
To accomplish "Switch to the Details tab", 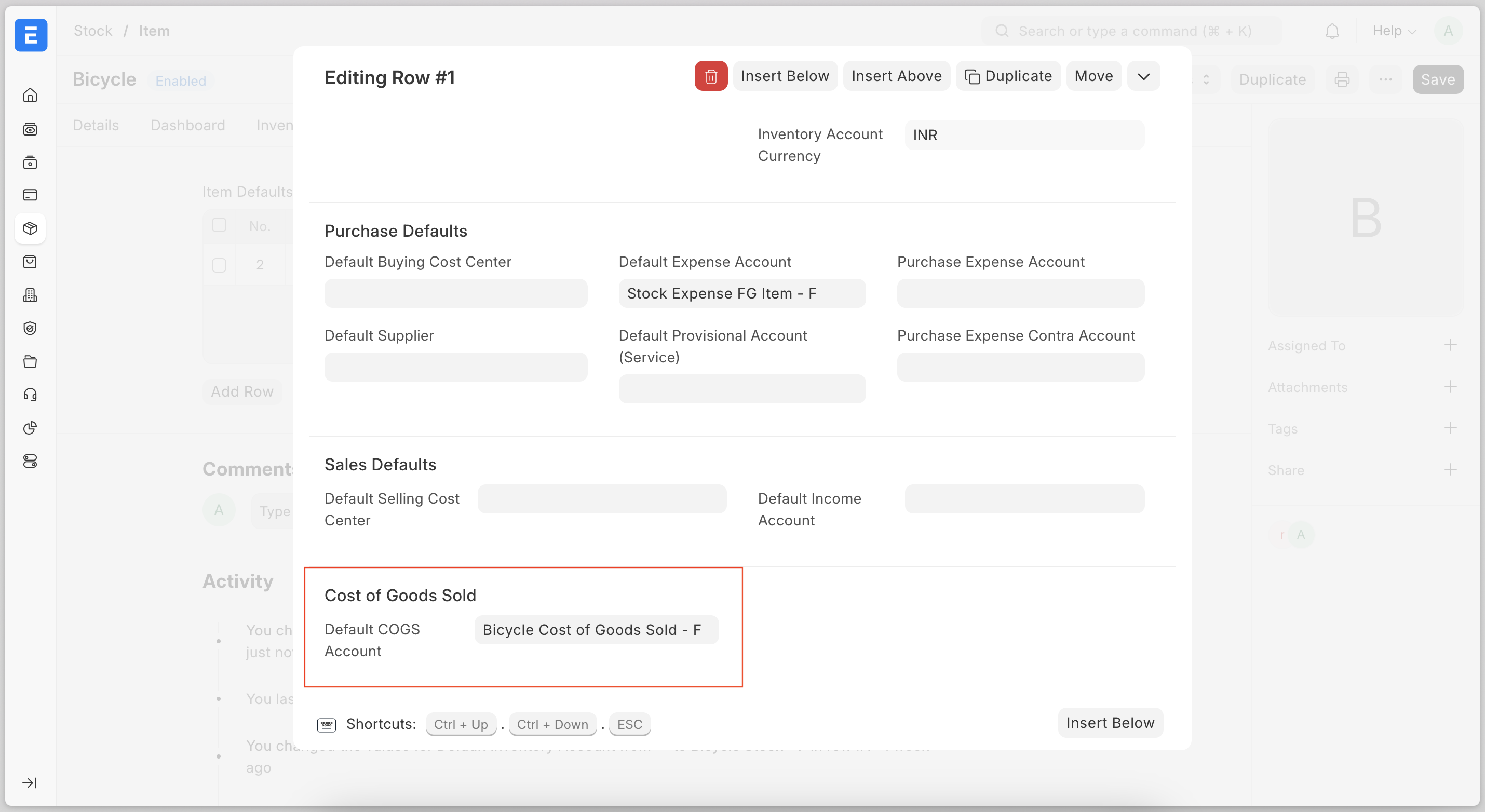I will (x=96, y=125).
